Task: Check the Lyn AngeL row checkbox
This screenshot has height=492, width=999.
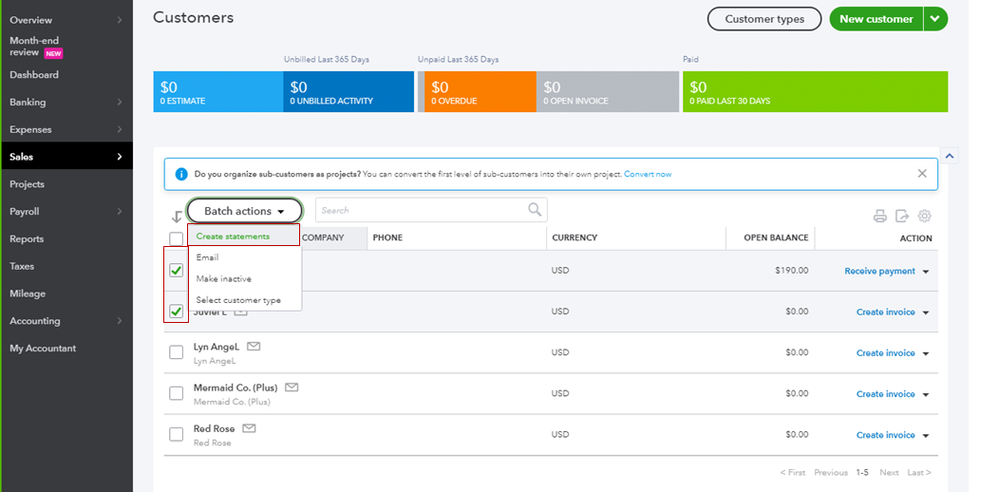Action: [176, 352]
